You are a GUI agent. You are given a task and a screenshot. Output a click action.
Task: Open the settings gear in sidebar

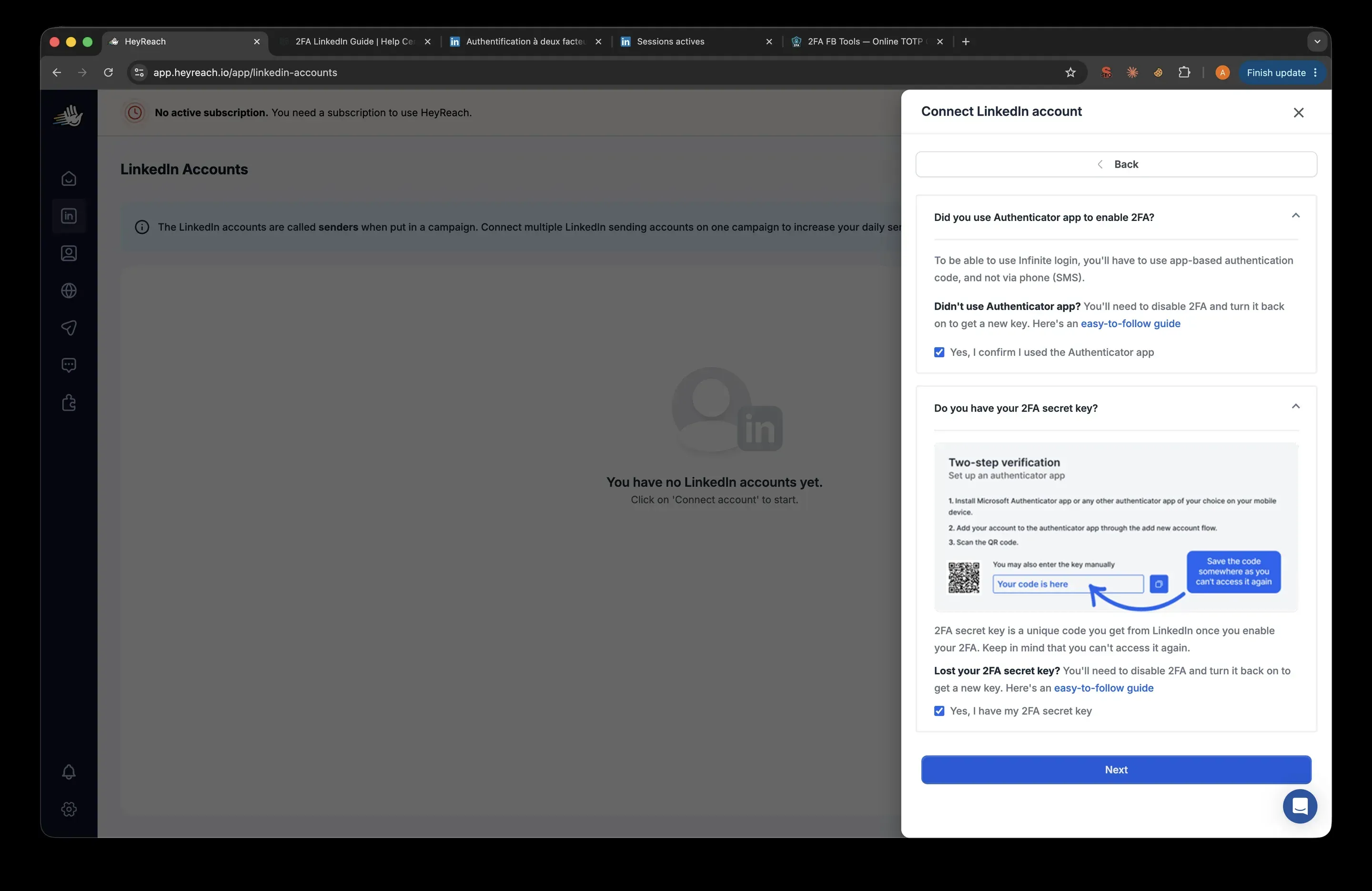tap(69, 809)
